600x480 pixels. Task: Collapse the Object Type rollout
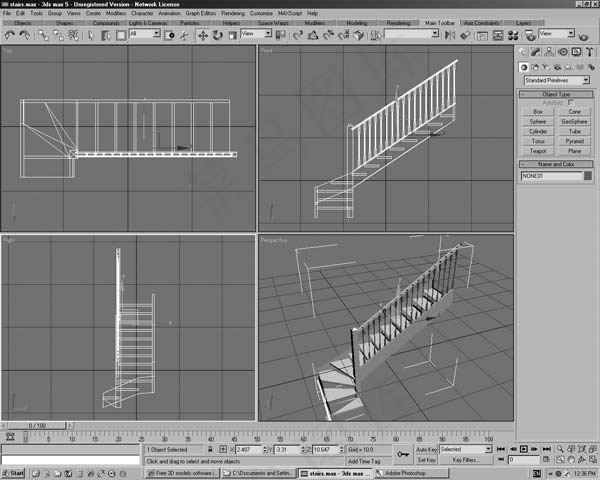[557, 93]
